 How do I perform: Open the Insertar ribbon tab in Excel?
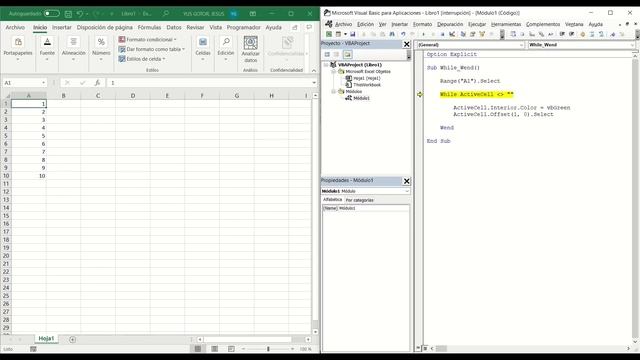click(62, 27)
